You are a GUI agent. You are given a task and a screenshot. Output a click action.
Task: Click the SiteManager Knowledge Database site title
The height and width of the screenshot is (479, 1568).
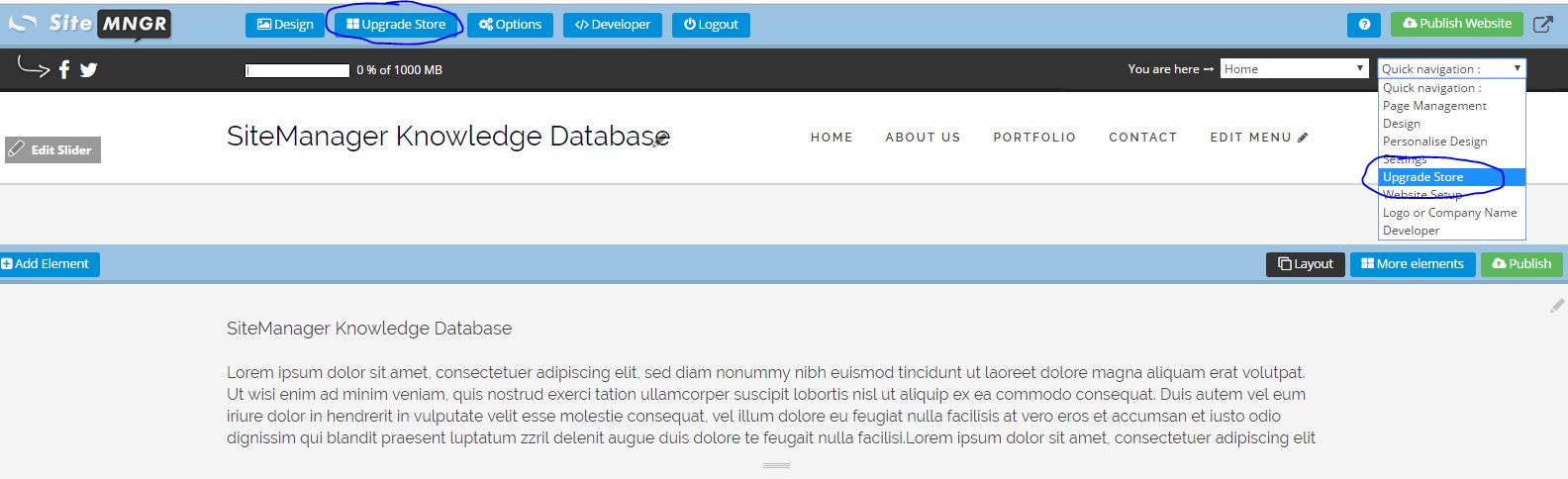tap(447, 137)
